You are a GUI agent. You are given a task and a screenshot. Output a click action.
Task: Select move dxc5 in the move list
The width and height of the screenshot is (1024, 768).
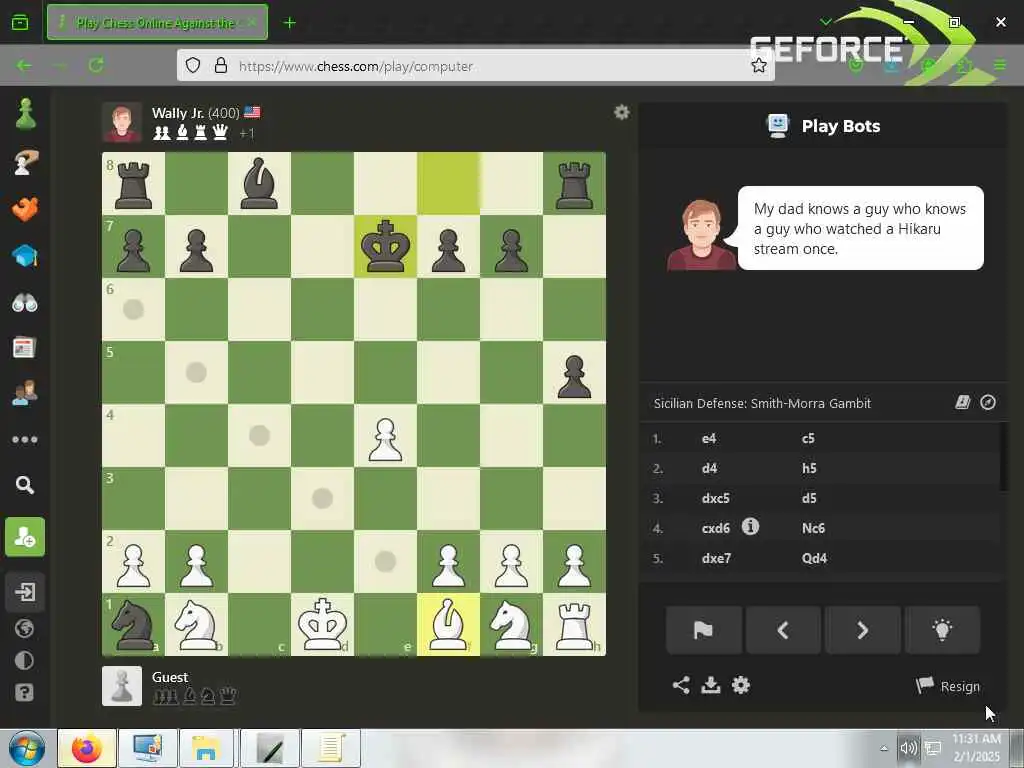click(x=716, y=498)
